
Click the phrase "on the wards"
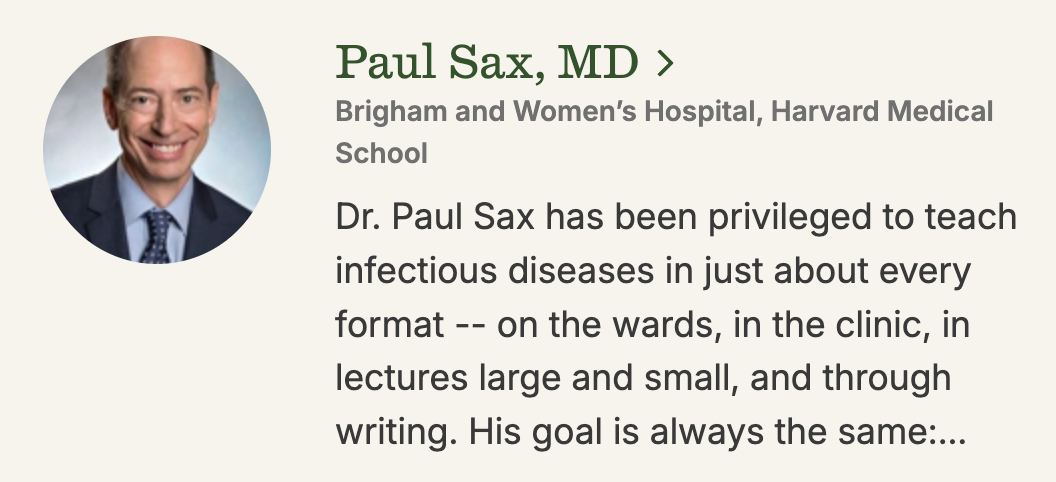600,325
